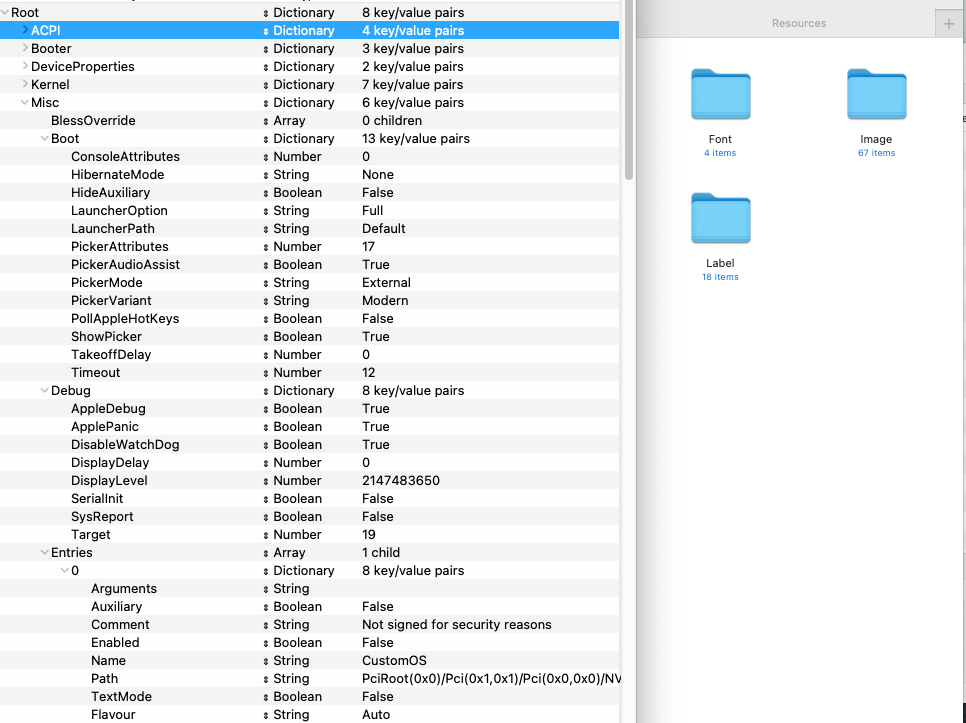Select the LauncherPath key
This screenshot has width=966, height=723.
[113, 228]
